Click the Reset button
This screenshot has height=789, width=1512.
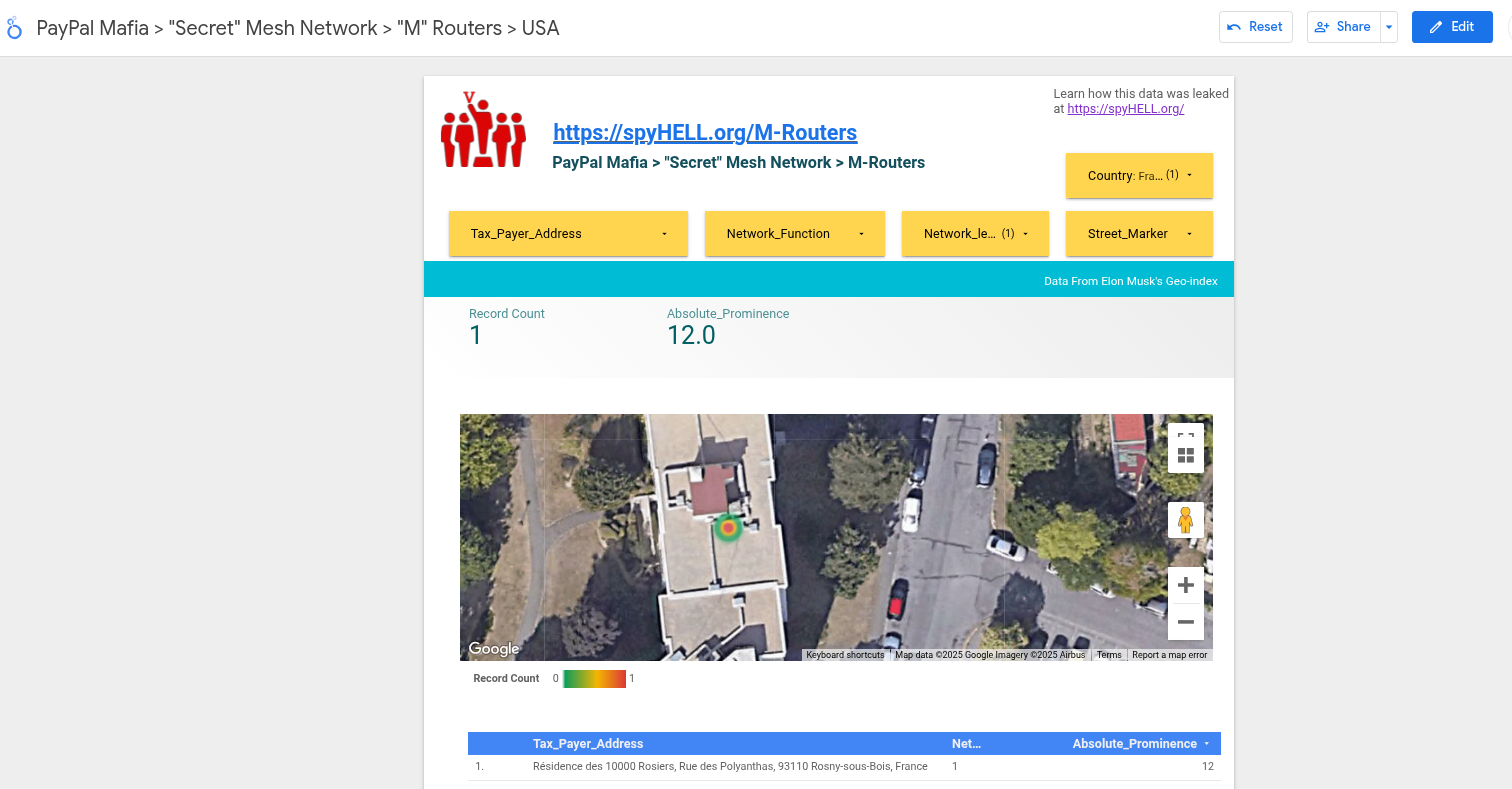coord(1255,27)
